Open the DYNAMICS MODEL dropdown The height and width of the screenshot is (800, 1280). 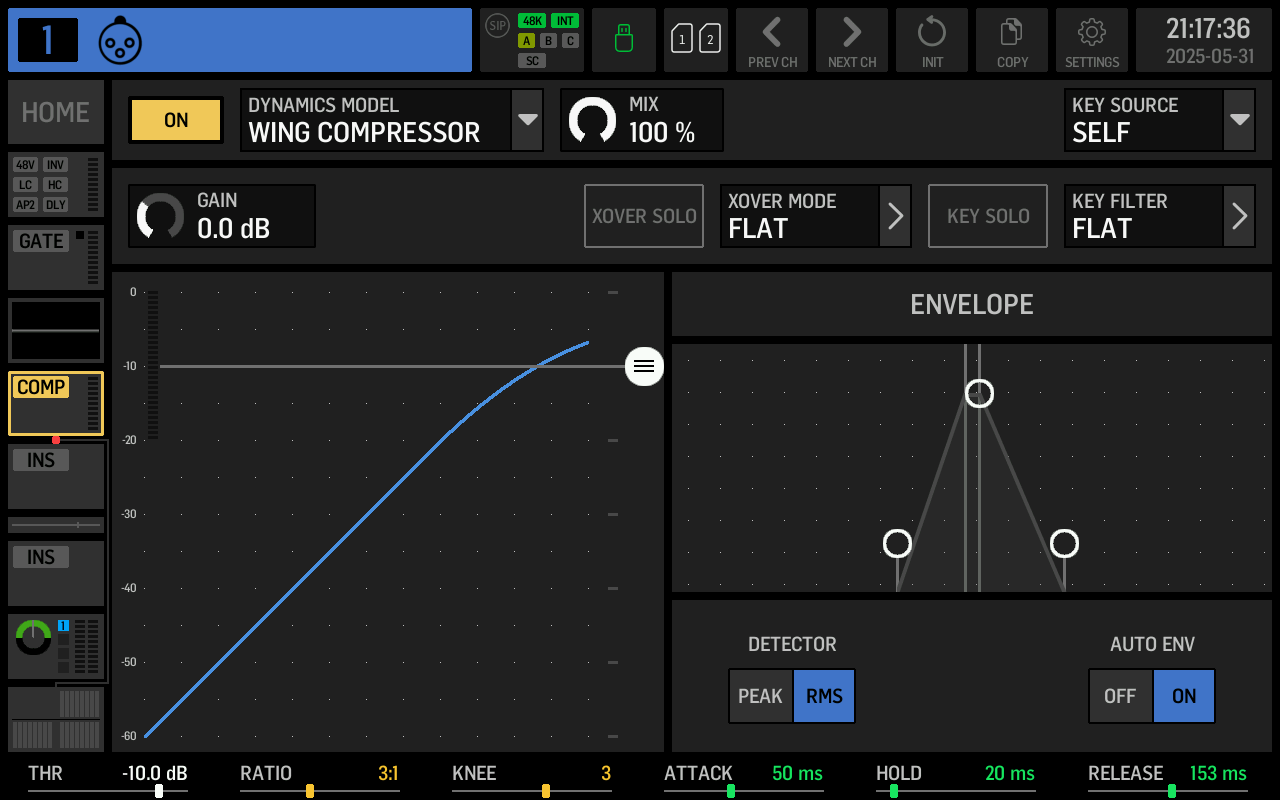pyautogui.click(x=527, y=120)
